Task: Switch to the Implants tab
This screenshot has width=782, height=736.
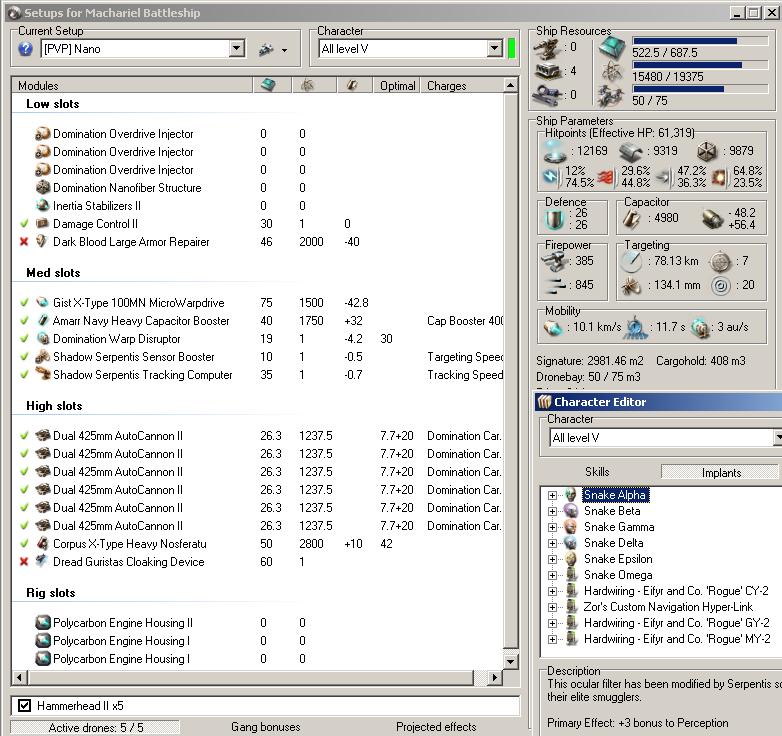Action: 721,472
